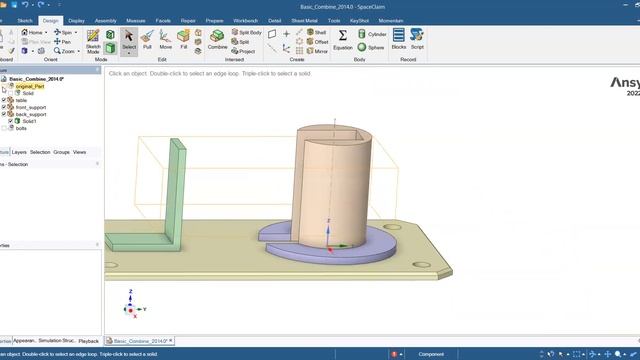The width and height of the screenshot is (640, 360).
Task: Switch to 3D mode icon
Action: click(x=110, y=49)
